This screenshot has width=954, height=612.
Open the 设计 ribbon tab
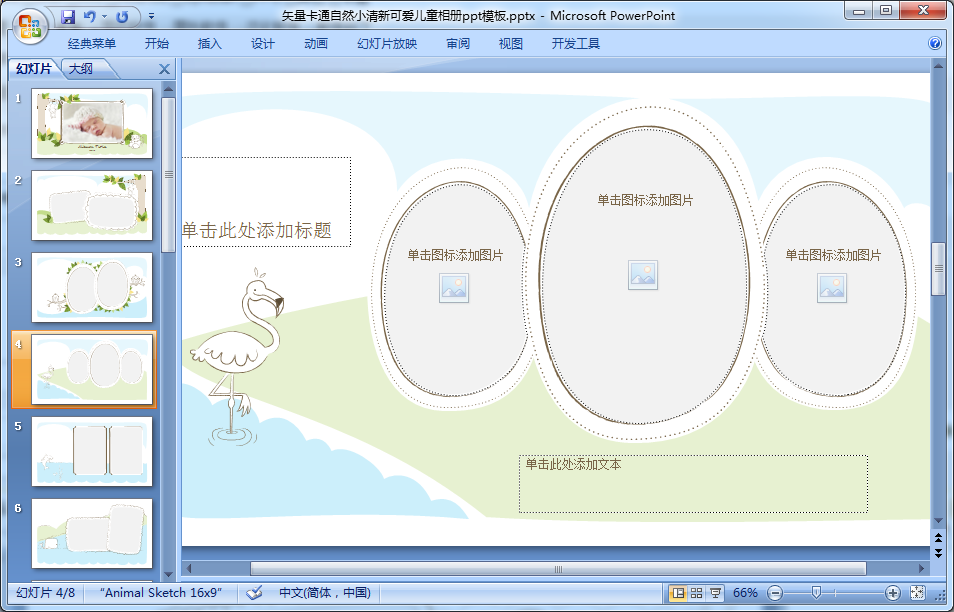pyautogui.click(x=263, y=44)
